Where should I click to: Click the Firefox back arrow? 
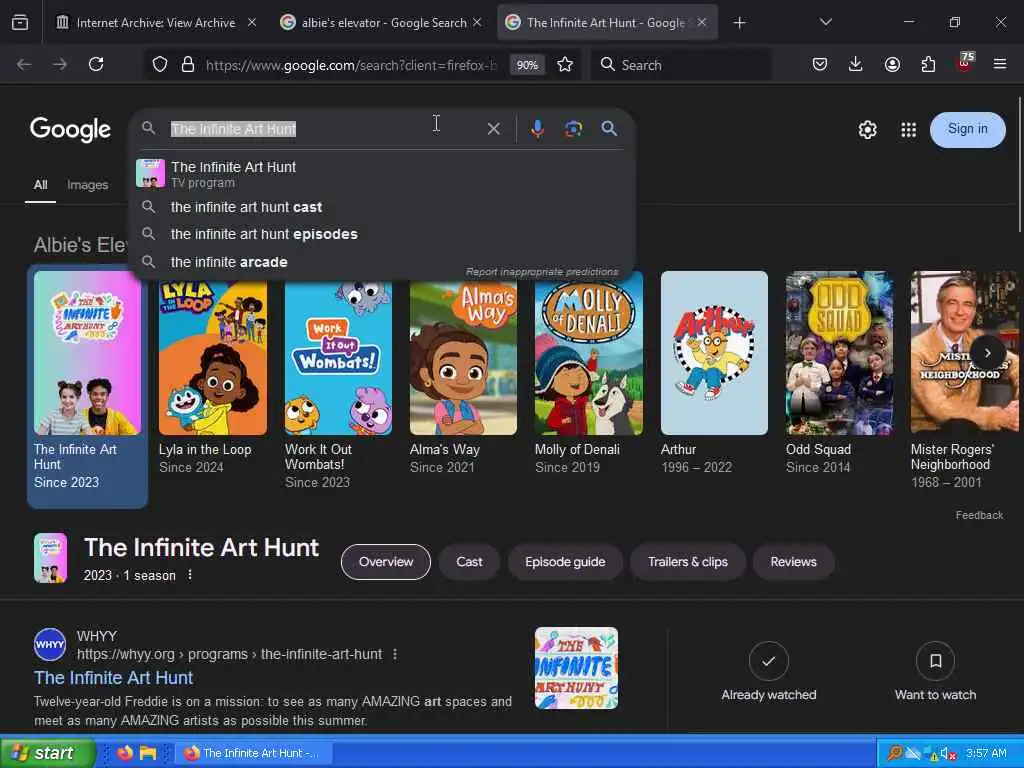coord(24,64)
